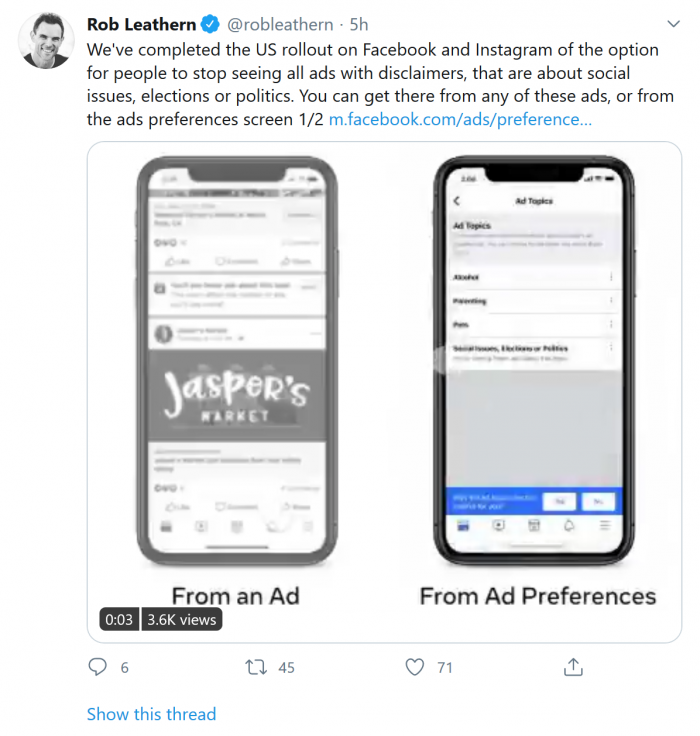700x736 pixels.
Task: Retweet this tweet via retweet icon
Action: (255, 667)
